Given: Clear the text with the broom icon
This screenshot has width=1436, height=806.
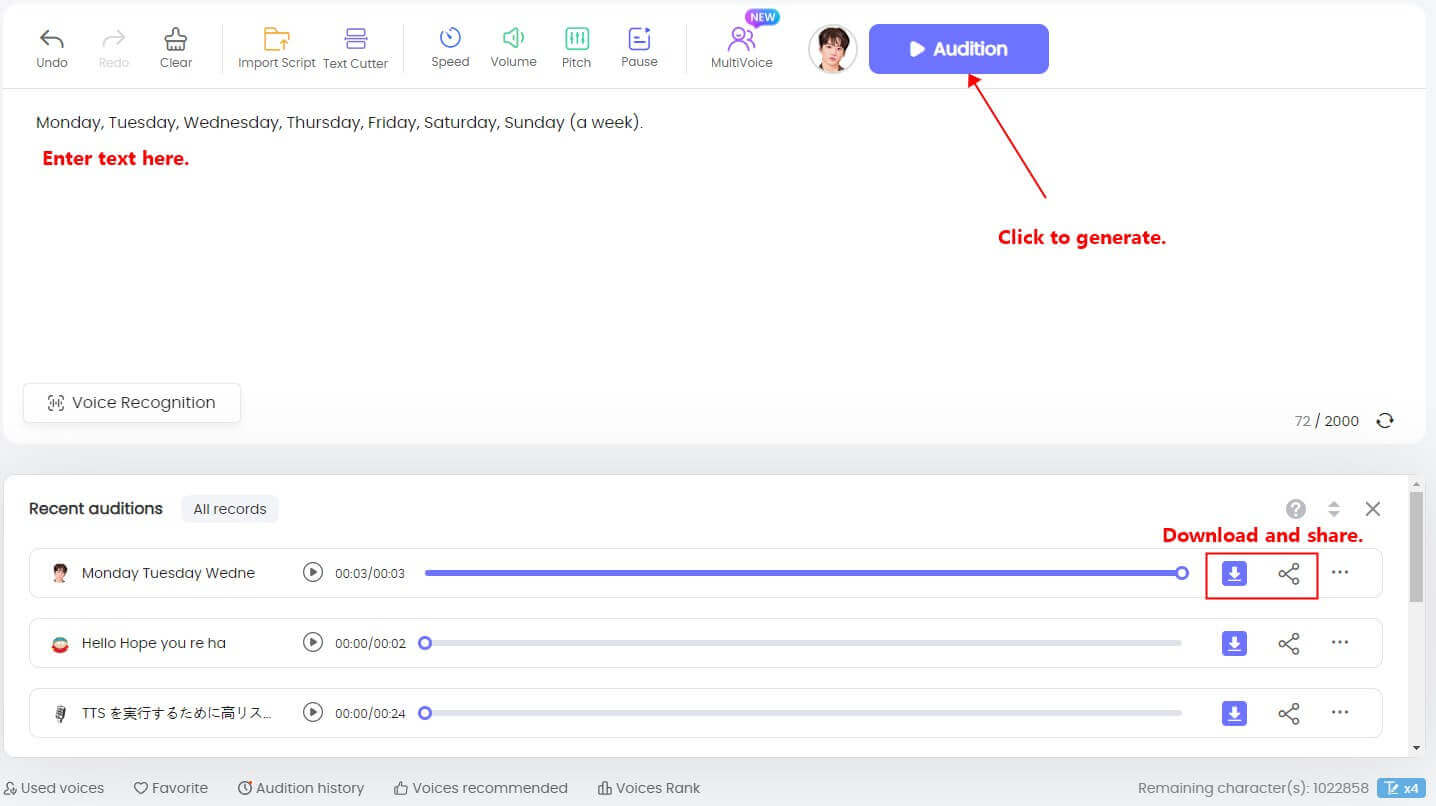Looking at the screenshot, I should (x=176, y=48).
